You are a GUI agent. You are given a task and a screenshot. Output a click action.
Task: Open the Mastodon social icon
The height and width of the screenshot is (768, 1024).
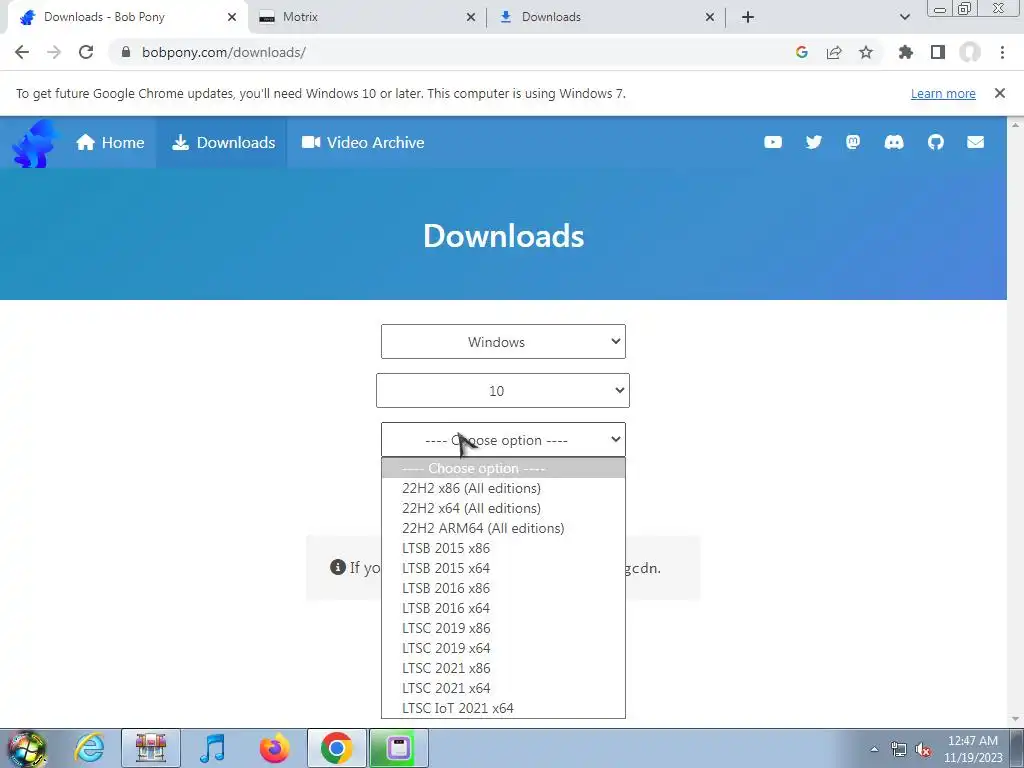(x=853, y=142)
